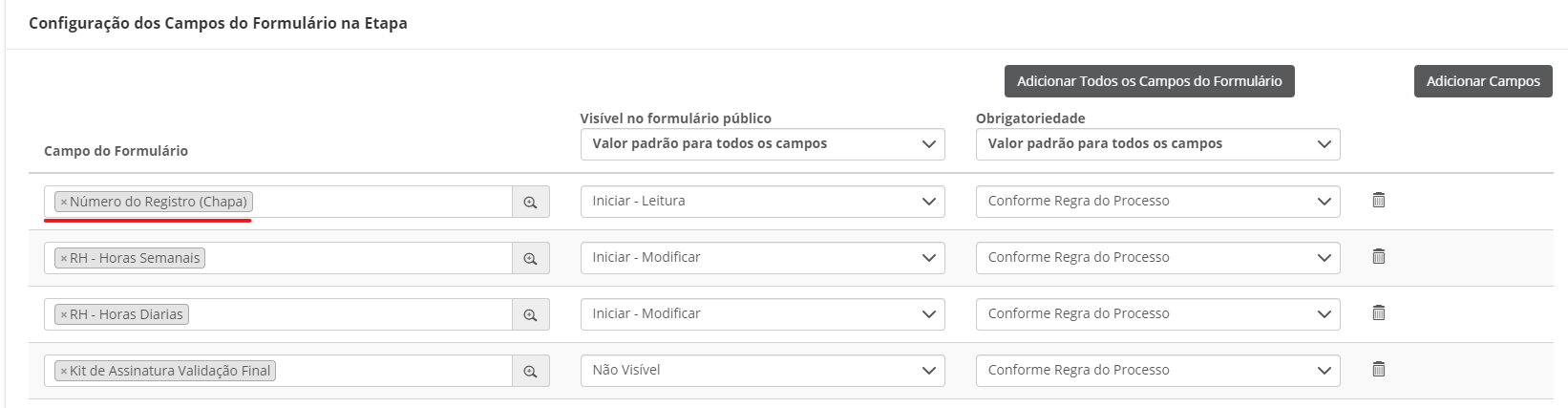Click inside the RH - Horas Diarias field box

tap(278, 314)
